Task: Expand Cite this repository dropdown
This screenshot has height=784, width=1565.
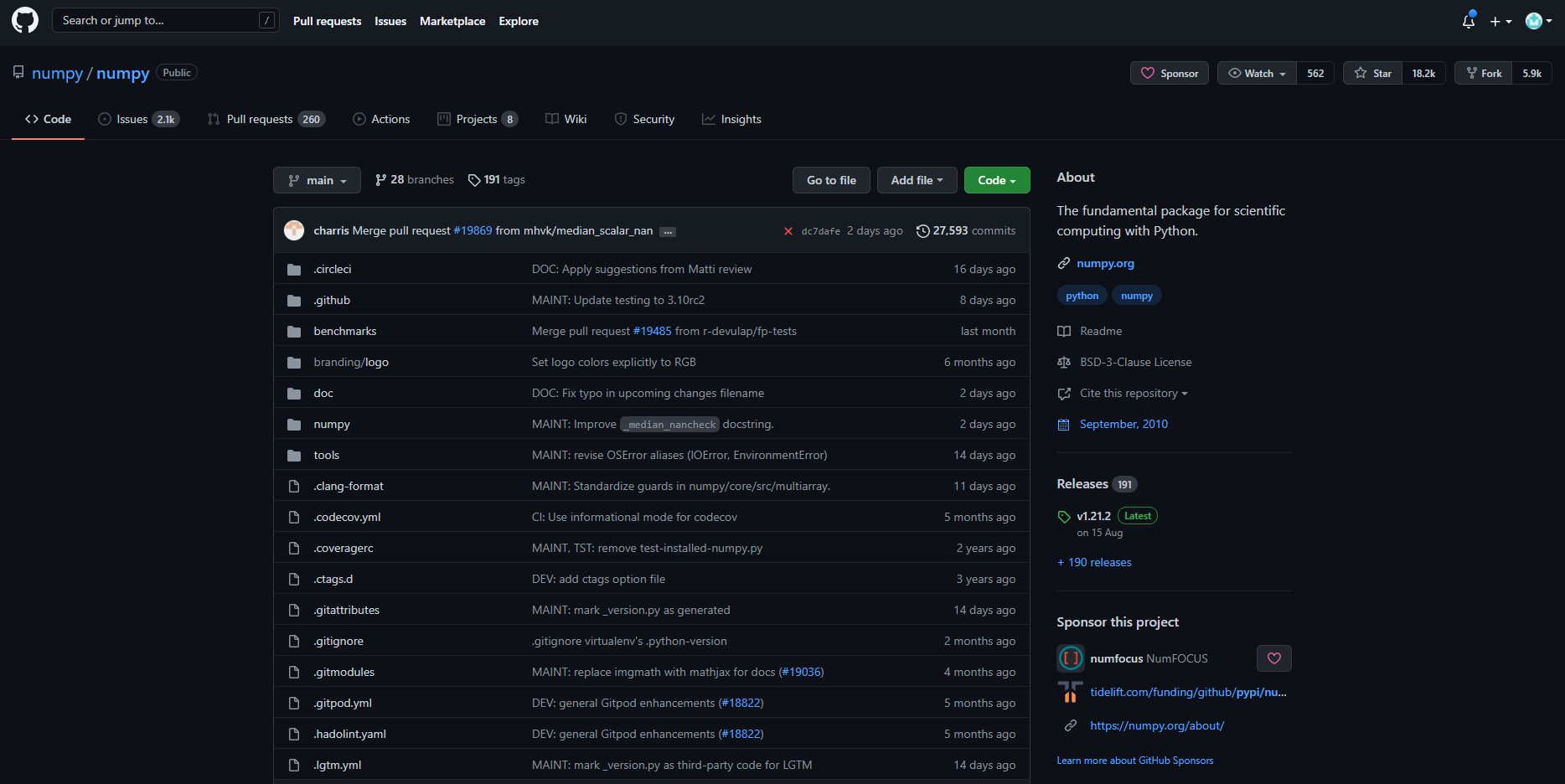Action: coord(1134,394)
